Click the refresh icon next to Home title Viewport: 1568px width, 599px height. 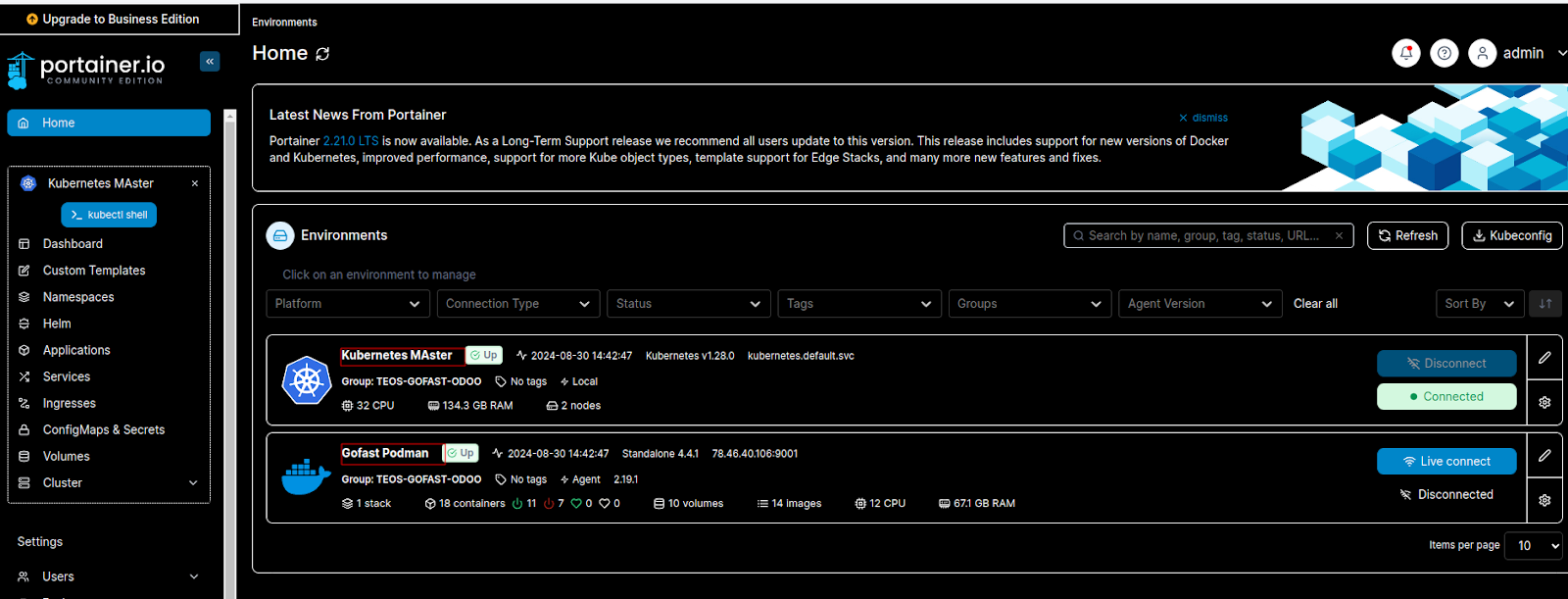322,54
